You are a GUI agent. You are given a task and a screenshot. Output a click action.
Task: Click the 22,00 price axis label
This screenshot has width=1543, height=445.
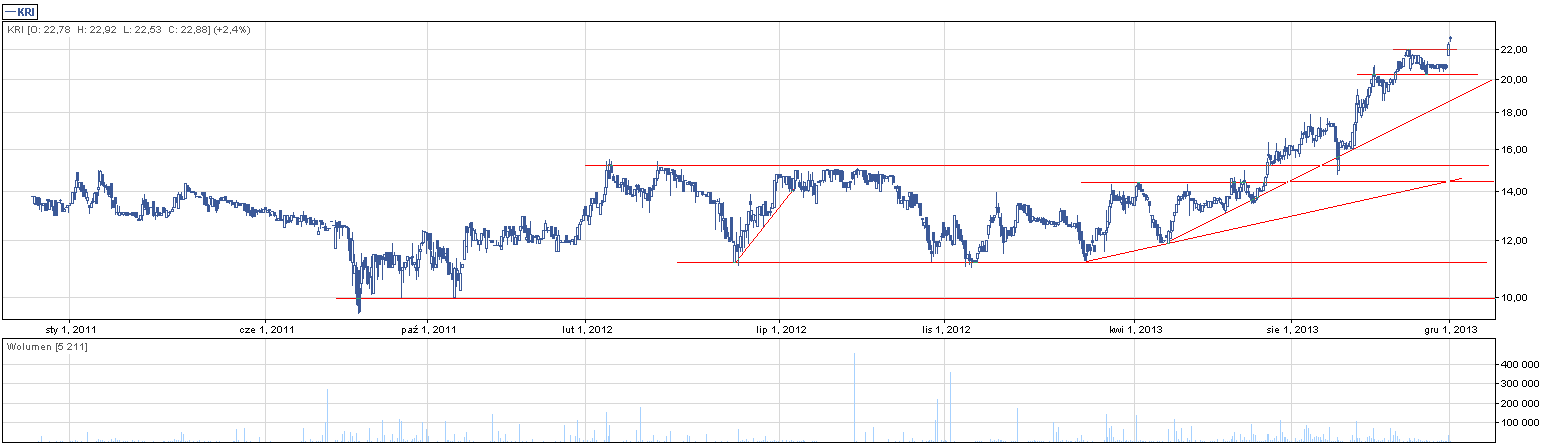[1512, 49]
